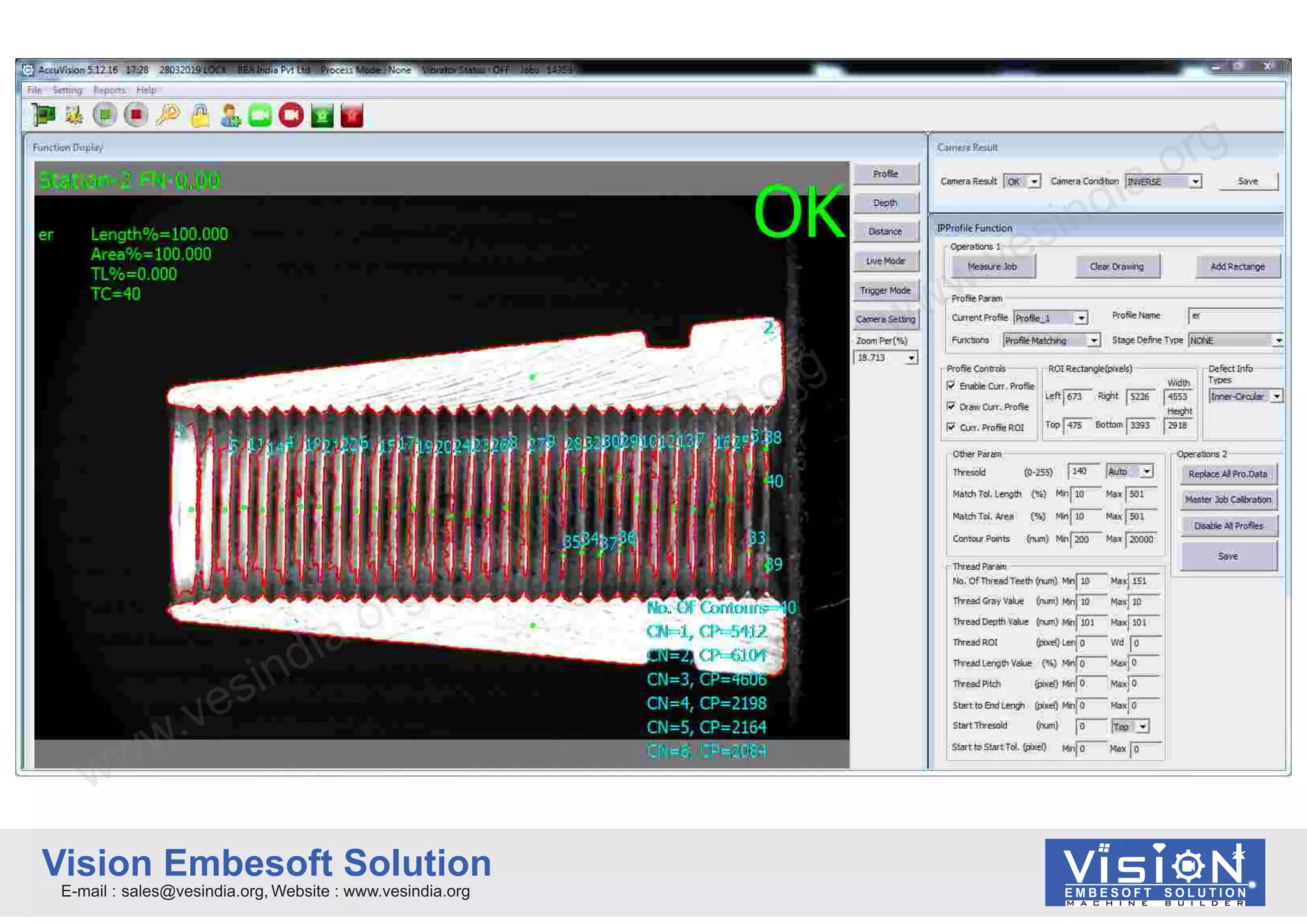
Task: Click Master Job Calibration button
Action: click(1228, 500)
